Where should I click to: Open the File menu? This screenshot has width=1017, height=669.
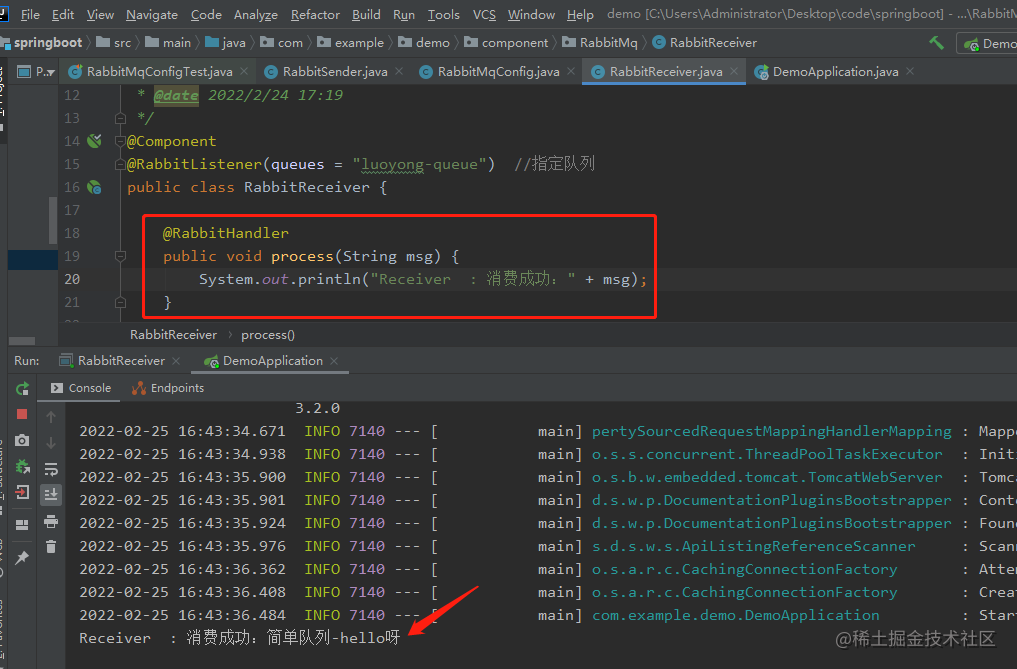tap(30, 14)
